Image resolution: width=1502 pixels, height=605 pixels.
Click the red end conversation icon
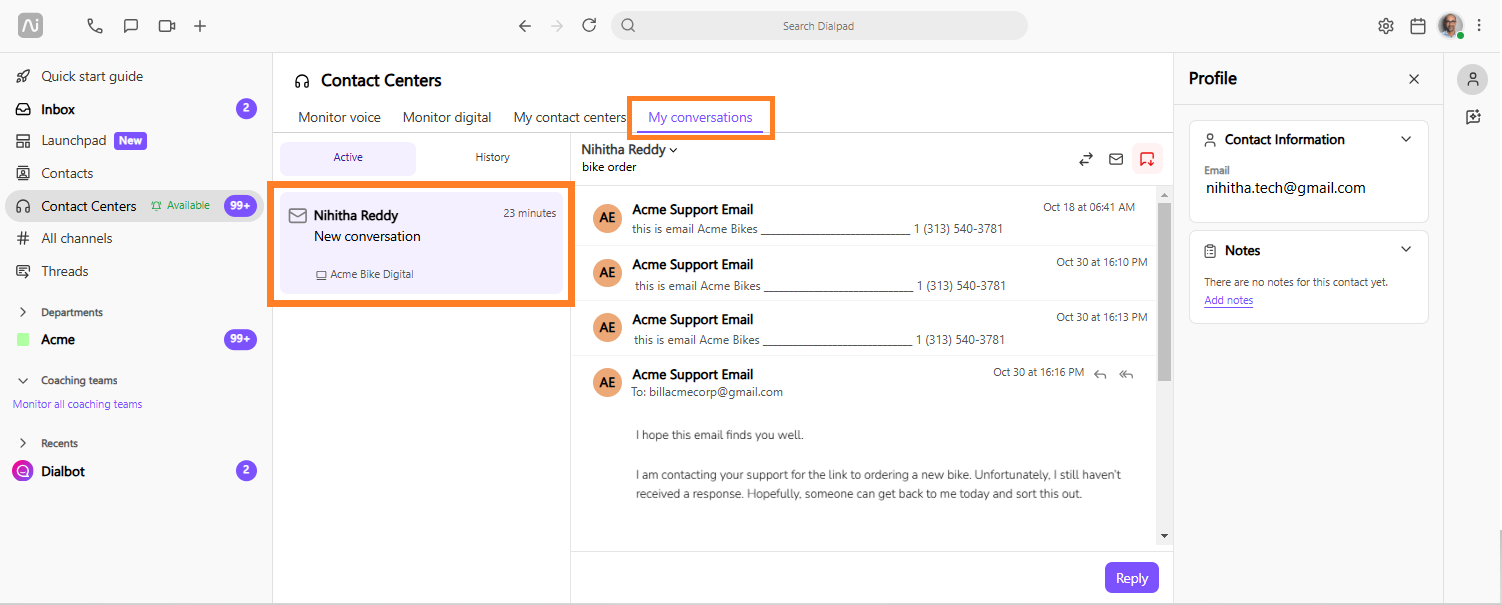[x=1147, y=159]
